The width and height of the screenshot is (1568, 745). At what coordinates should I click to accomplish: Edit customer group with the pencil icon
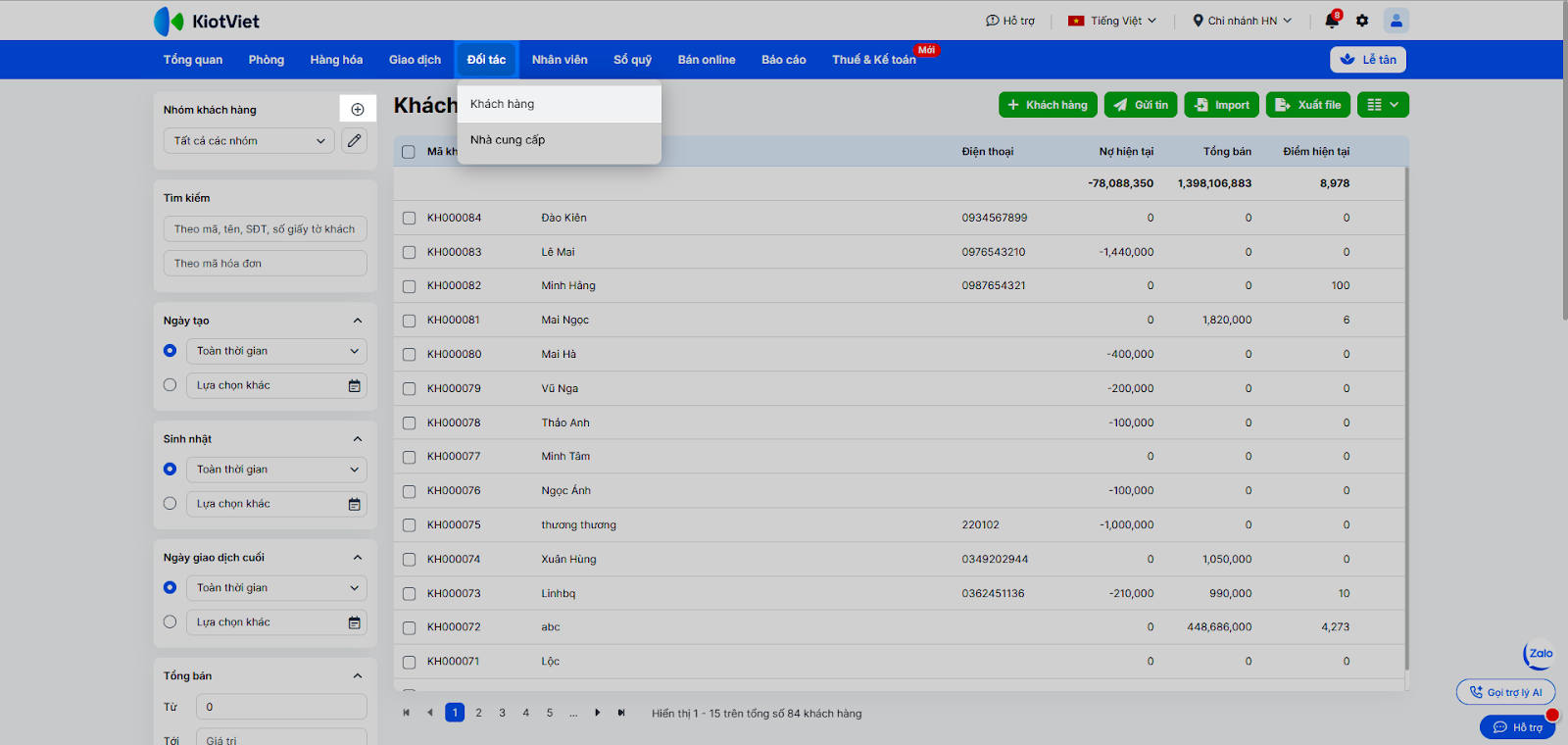click(x=355, y=141)
